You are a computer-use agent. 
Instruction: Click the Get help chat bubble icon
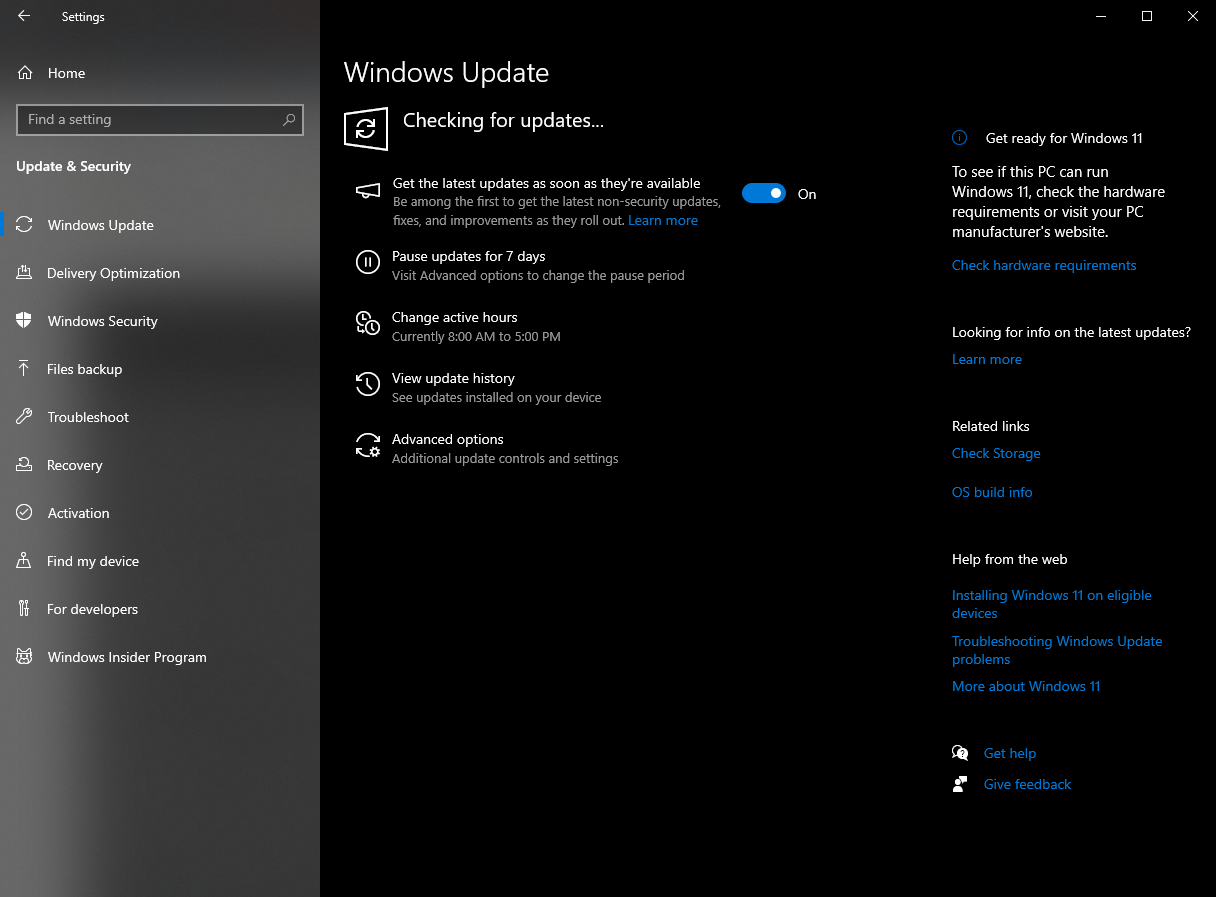(x=960, y=753)
